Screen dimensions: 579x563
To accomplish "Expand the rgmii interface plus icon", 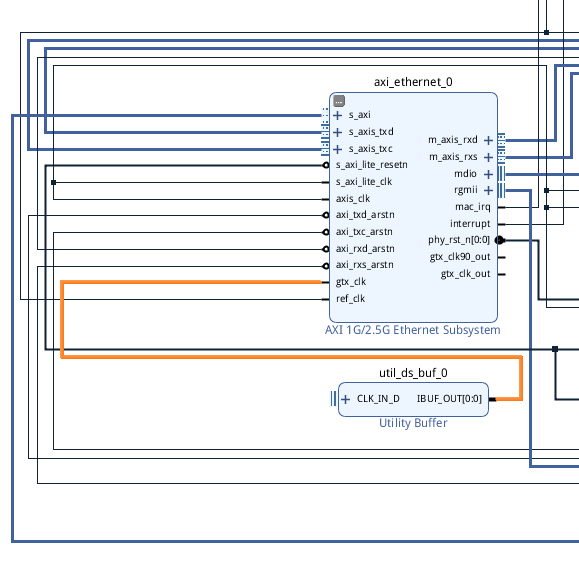I will [x=488, y=190].
